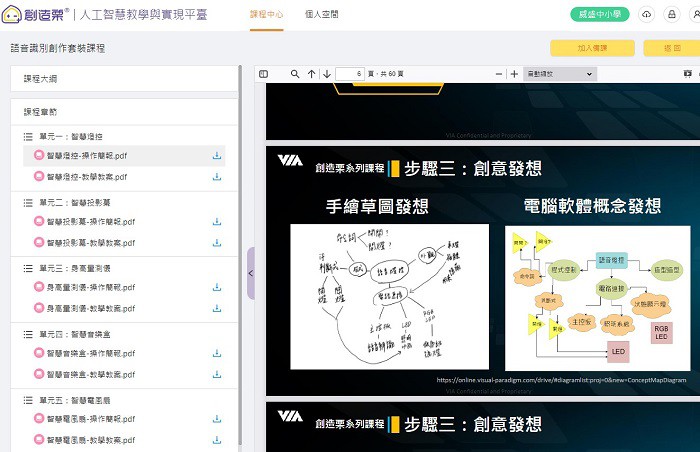Switch to the 課程中心 tab
Screen dimensions: 700x452
point(265,15)
